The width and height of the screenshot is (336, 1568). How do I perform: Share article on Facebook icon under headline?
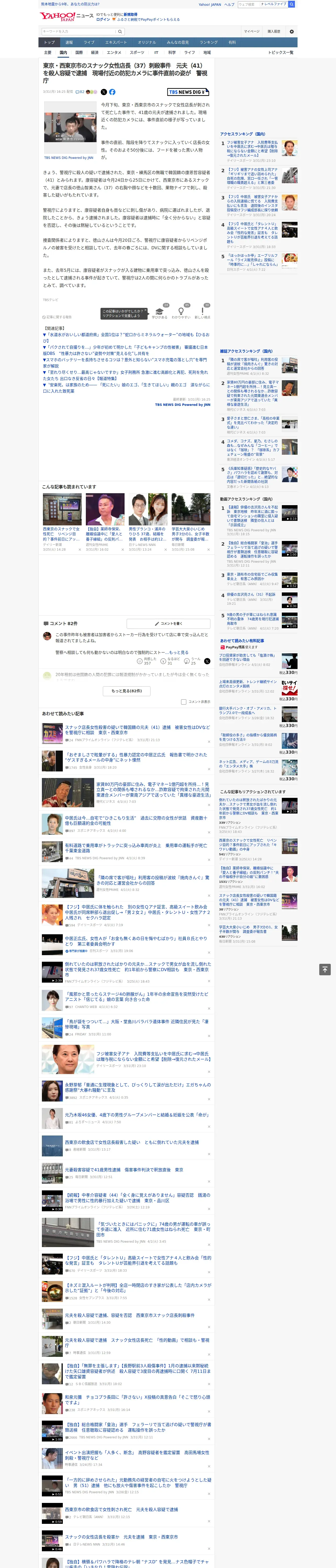pyautogui.click(x=112, y=92)
